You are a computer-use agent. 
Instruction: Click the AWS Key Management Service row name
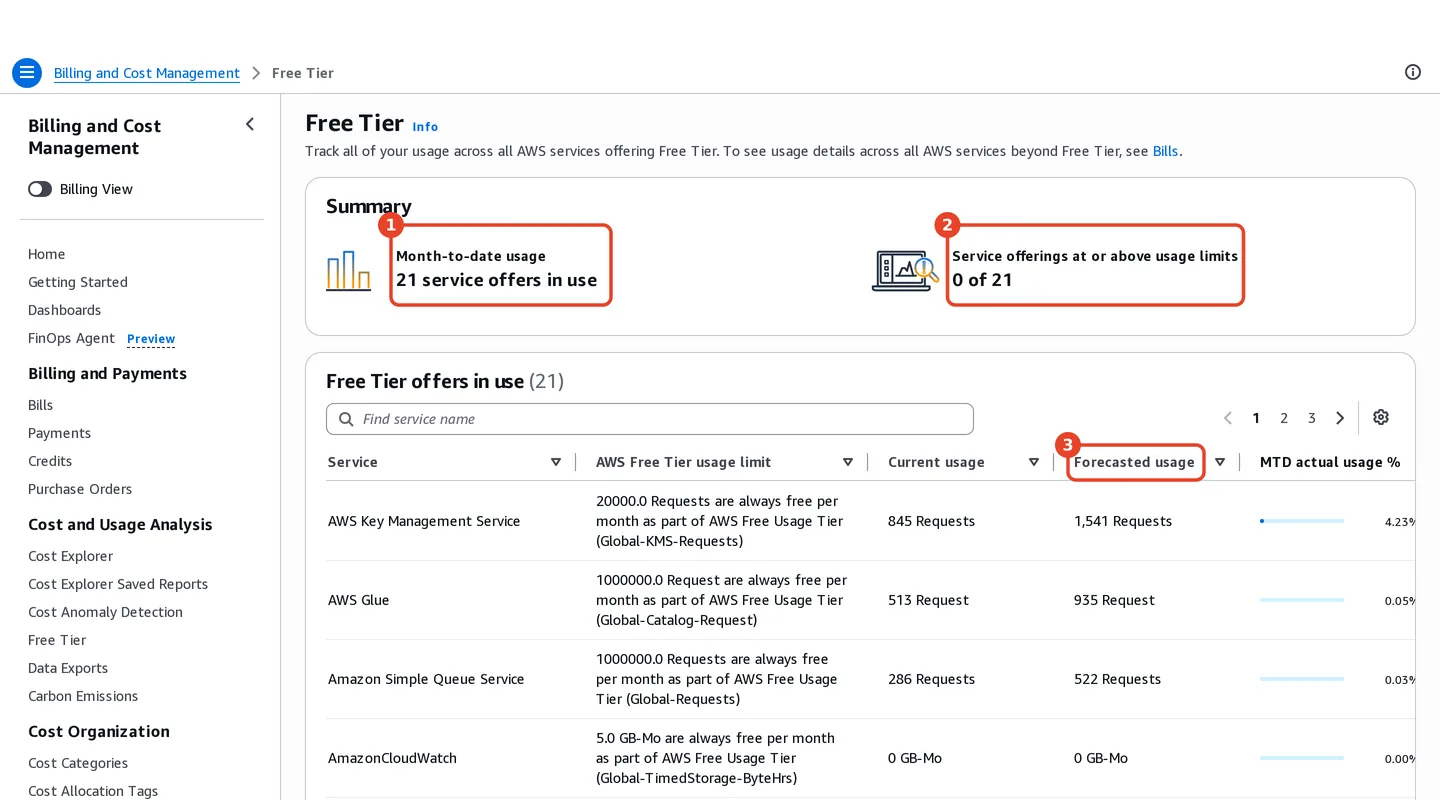(424, 521)
